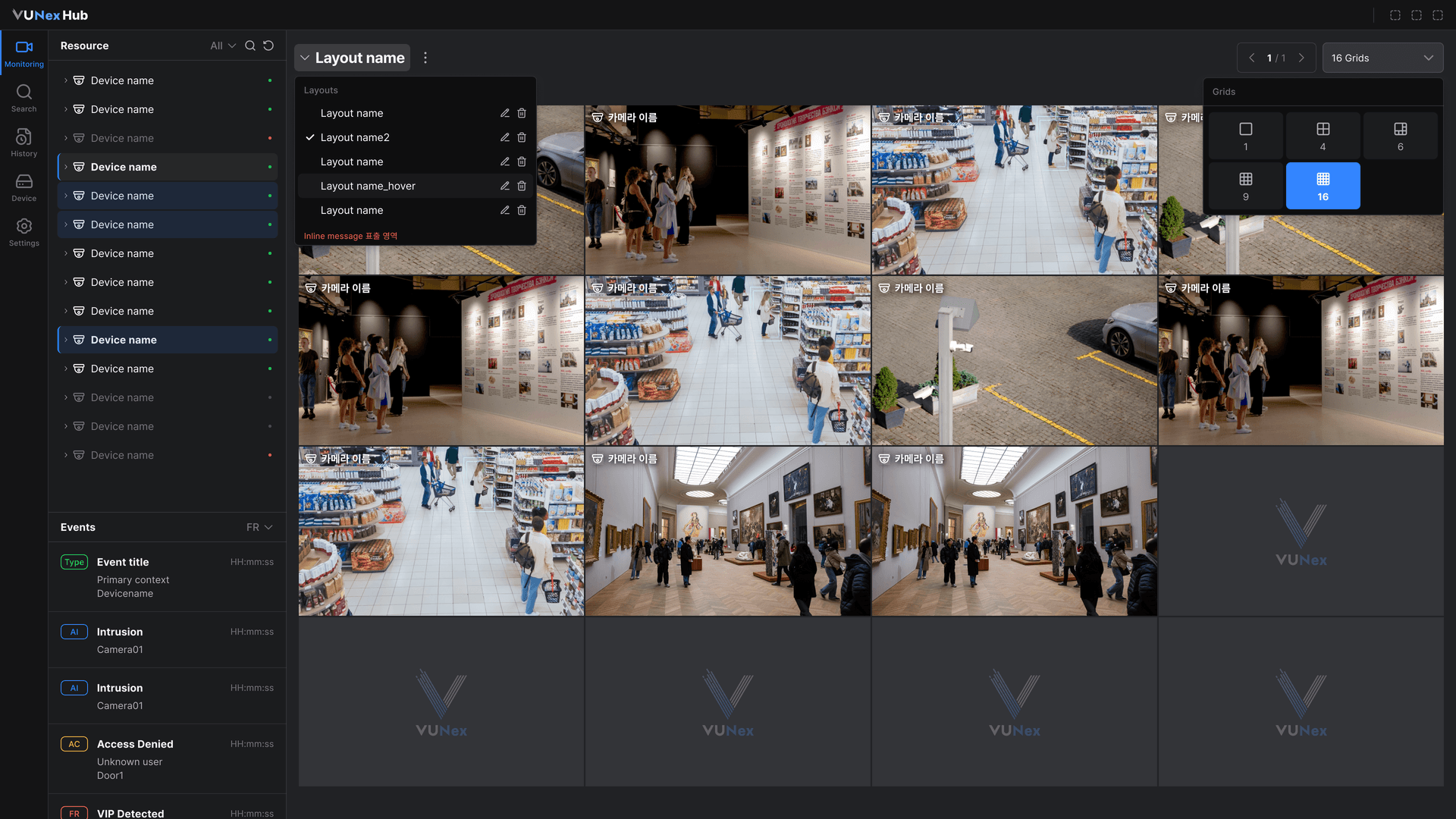The width and height of the screenshot is (1456, 819).
Task: Delete the Layout name_hover layout
Action: pyautogui.click(x=522, y=186)
